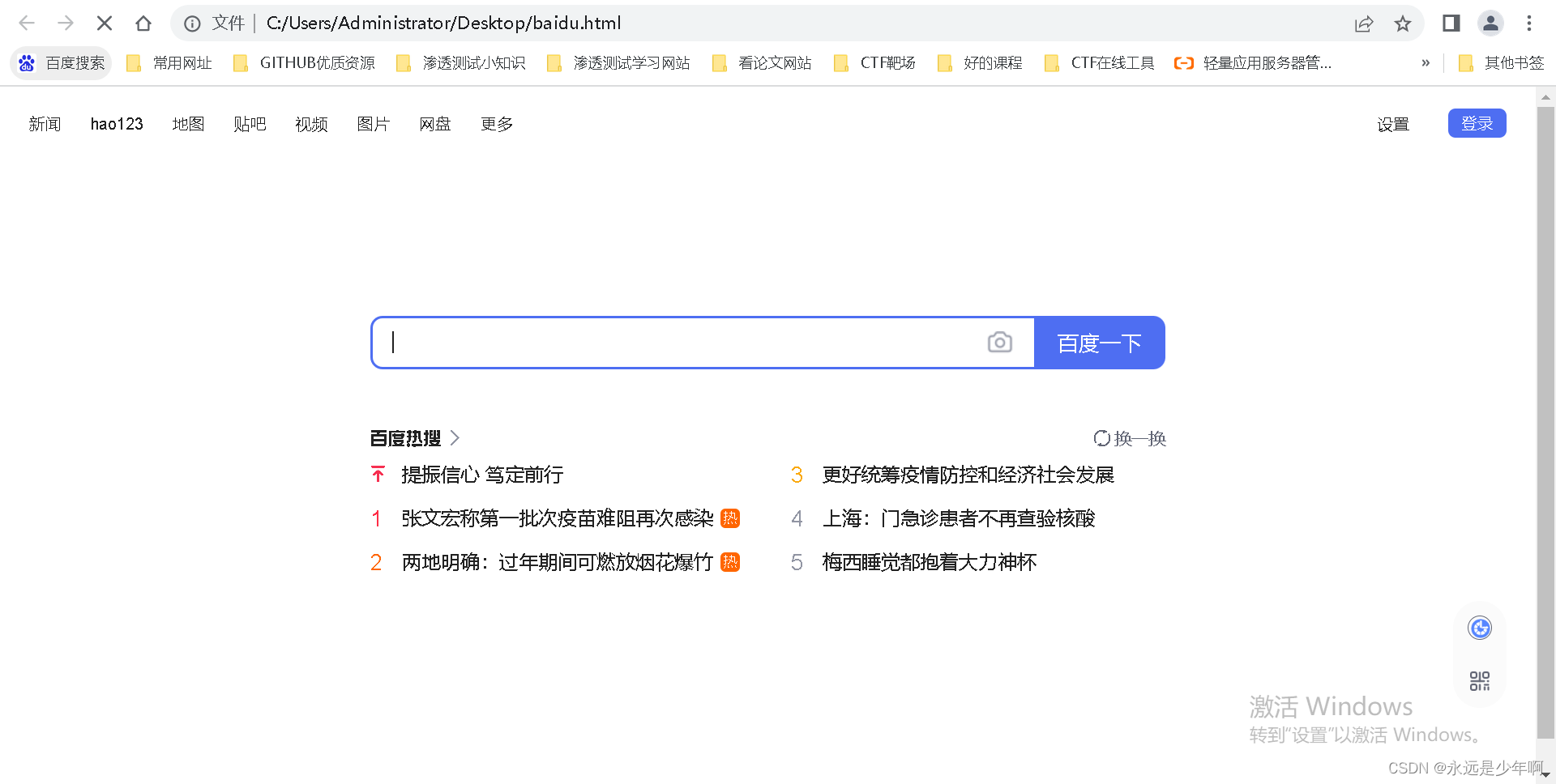The image size is (1556, 784).
Task: Open the 梅西睡觉都抱着大力神杯 hot search link
Action: coord(930,562)
